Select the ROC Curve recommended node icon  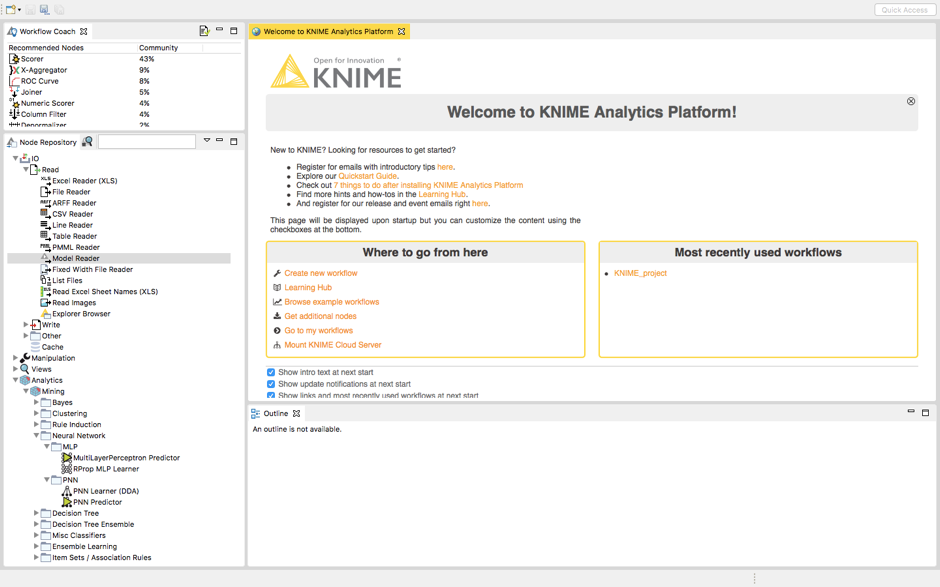click(14, 81)
